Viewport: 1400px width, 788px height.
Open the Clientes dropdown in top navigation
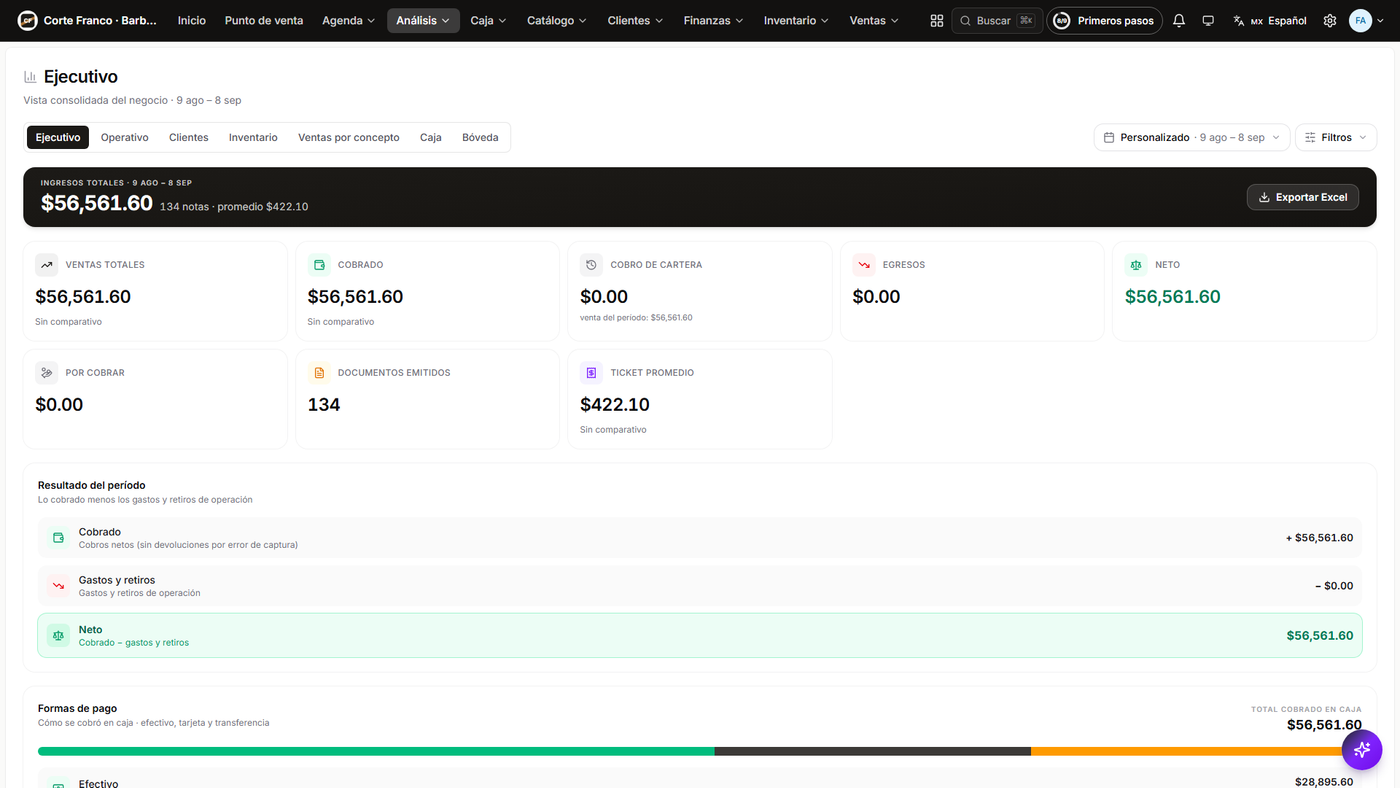tap(636, 21)
